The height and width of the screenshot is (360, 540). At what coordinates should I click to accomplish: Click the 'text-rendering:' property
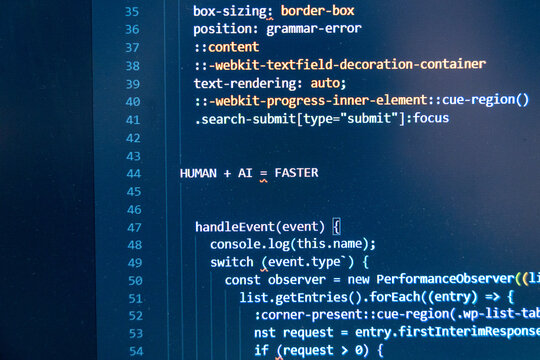(248, 83)
